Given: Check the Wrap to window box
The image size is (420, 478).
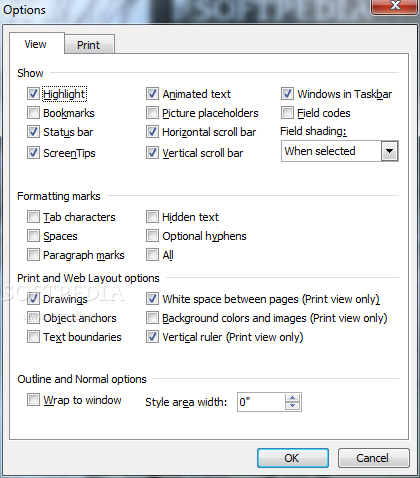Looking at the screenshot, I should click(x=33, y=400).
